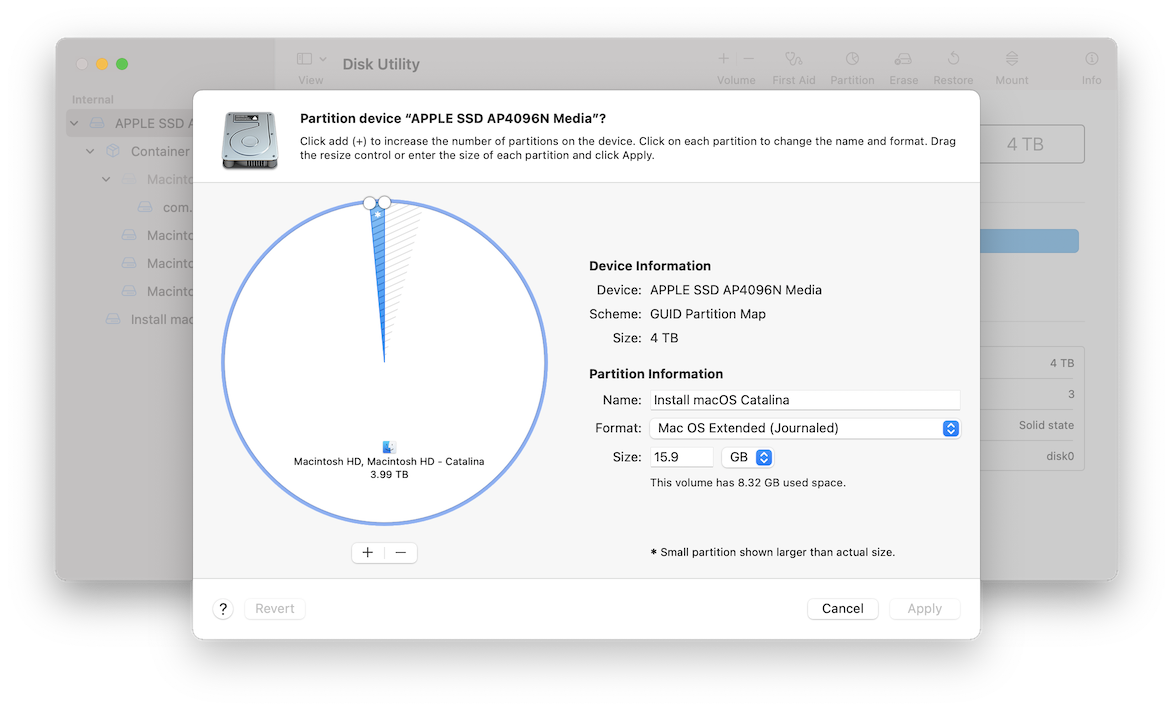Select the com. snapshot item in sidebar
Screen dimensions: 1173x713
[177, 207]
